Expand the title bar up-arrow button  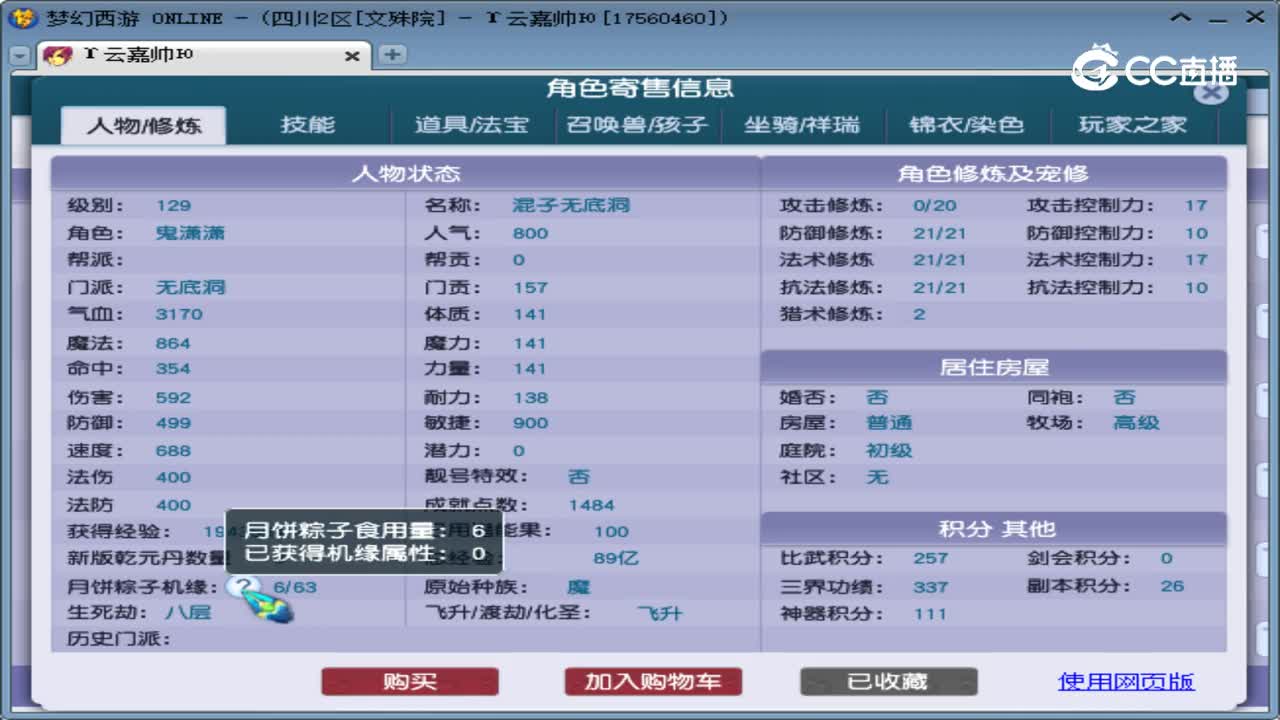click(1182, 17)
